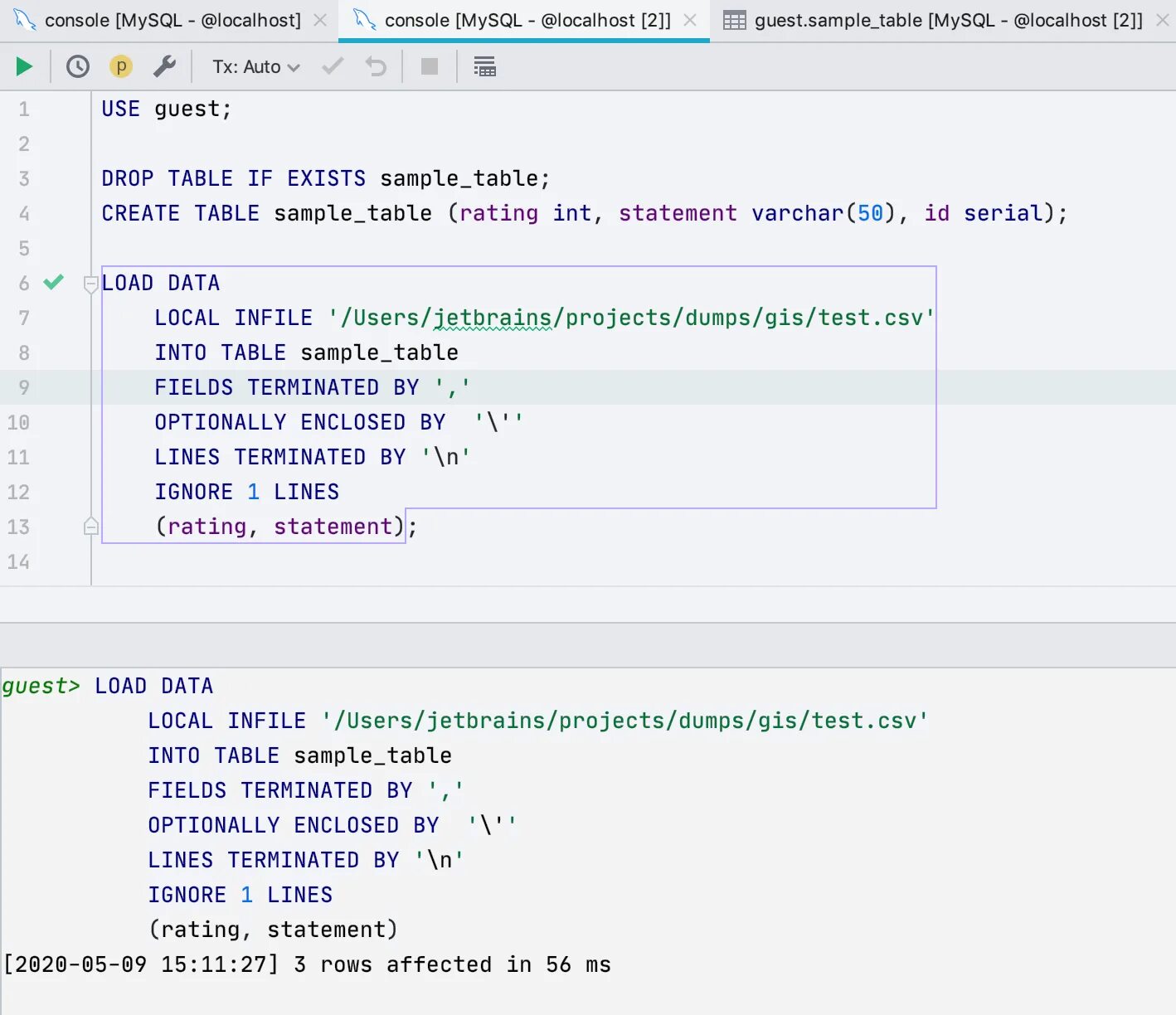Viewport: 1176px width, 1015px height.
Task: Click the Rollback undo arrow icon
Action: pos(377,66)
